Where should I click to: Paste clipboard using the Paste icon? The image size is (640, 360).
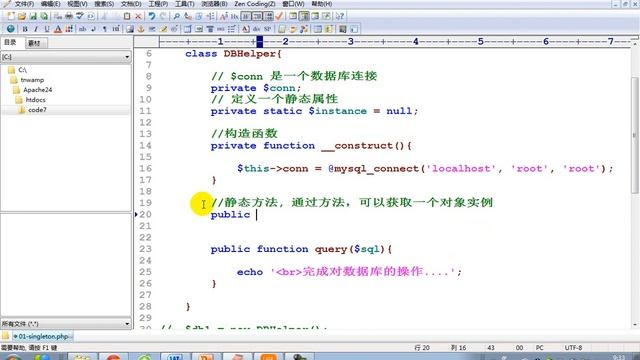[x=127, y=16]
